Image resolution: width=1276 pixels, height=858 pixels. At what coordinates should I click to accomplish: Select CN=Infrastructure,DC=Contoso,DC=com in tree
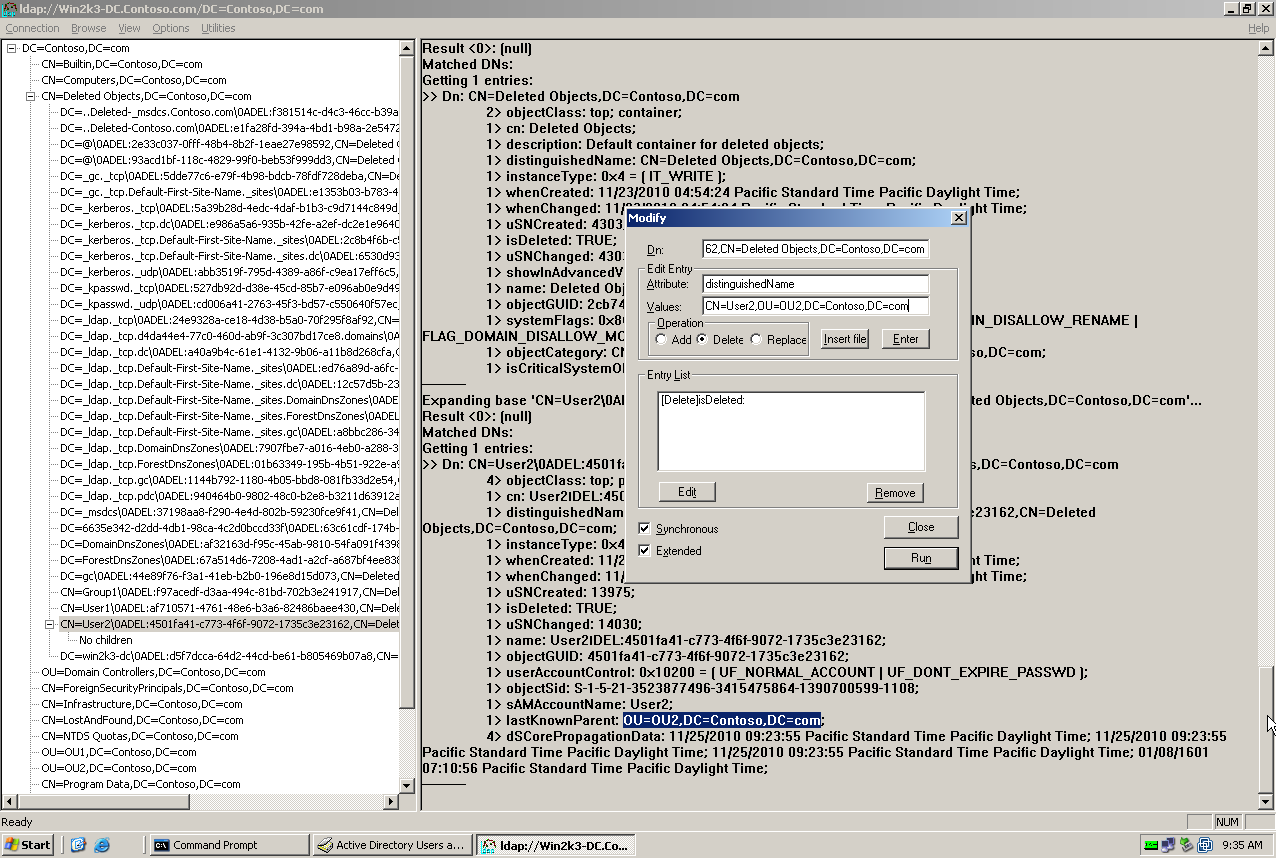point(141,704)
